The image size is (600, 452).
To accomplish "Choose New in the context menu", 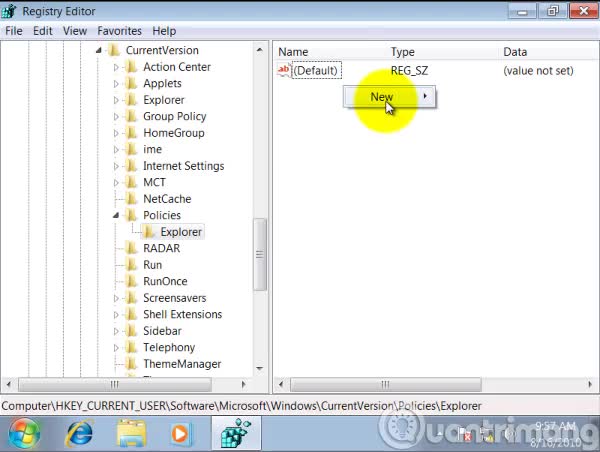I will [x=389, y=97].
